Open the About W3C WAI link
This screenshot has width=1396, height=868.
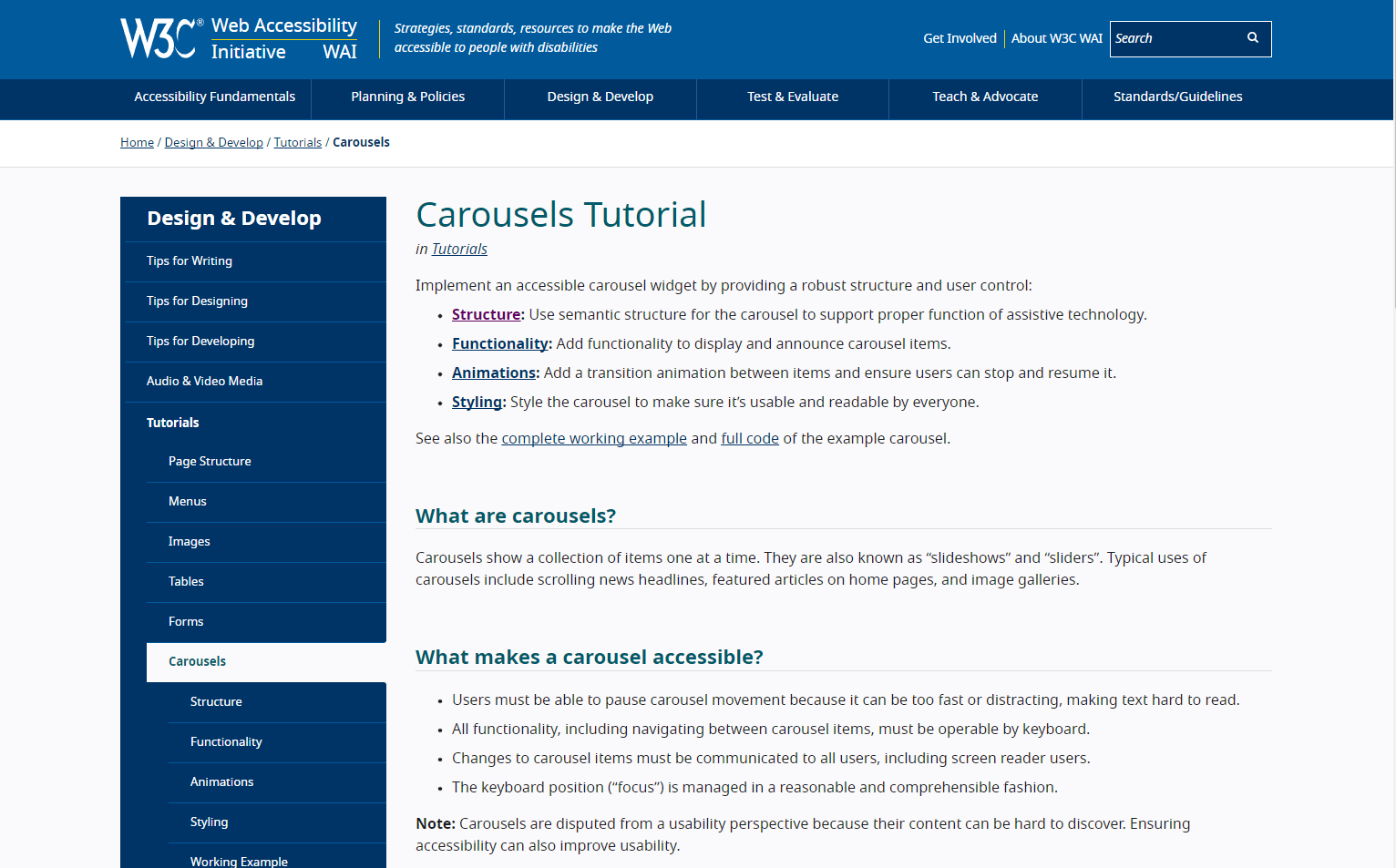click(1056, 38)
